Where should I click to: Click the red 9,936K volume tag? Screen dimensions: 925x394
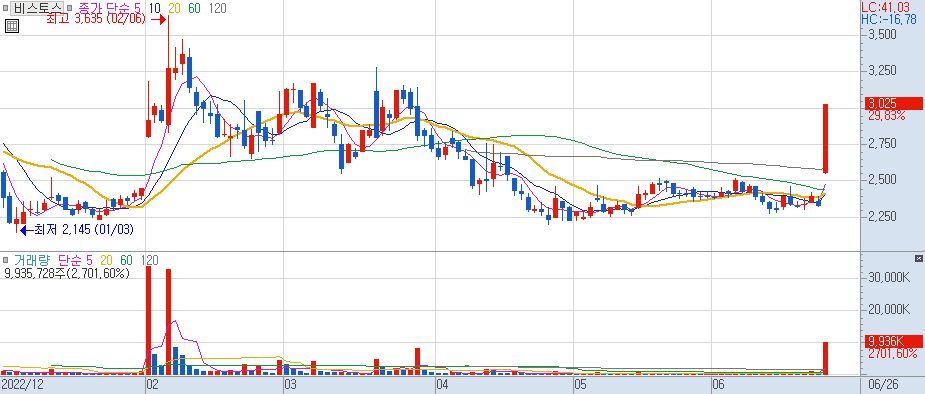tap(893, 342)
